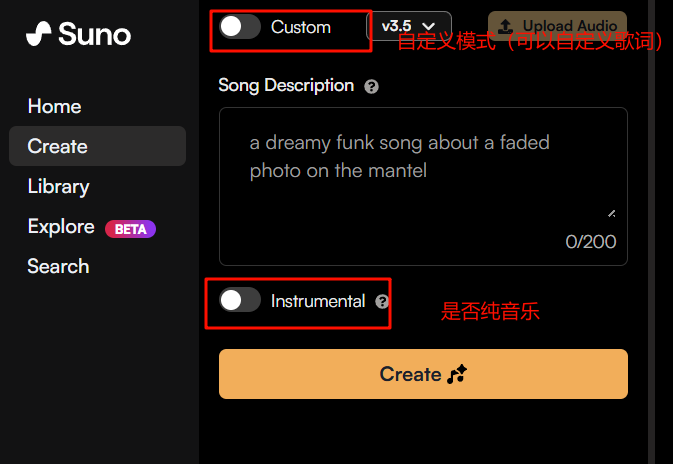
Task: Enable the Custom mode toggle
Action: click(240, 27)
